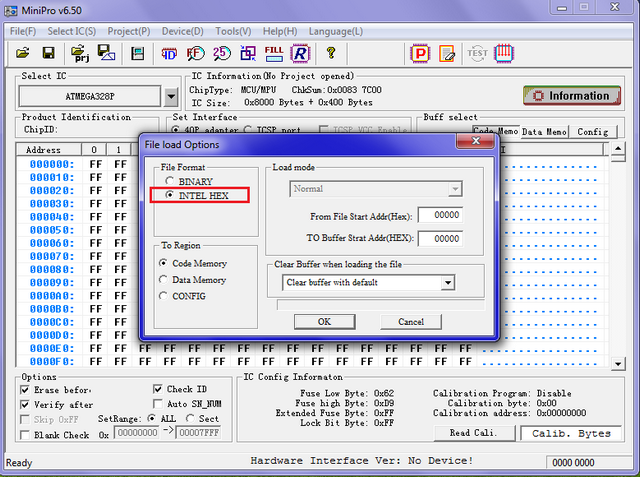Click the Information button
The width and height of the screenshot is (640, 477).
point(572,95)
